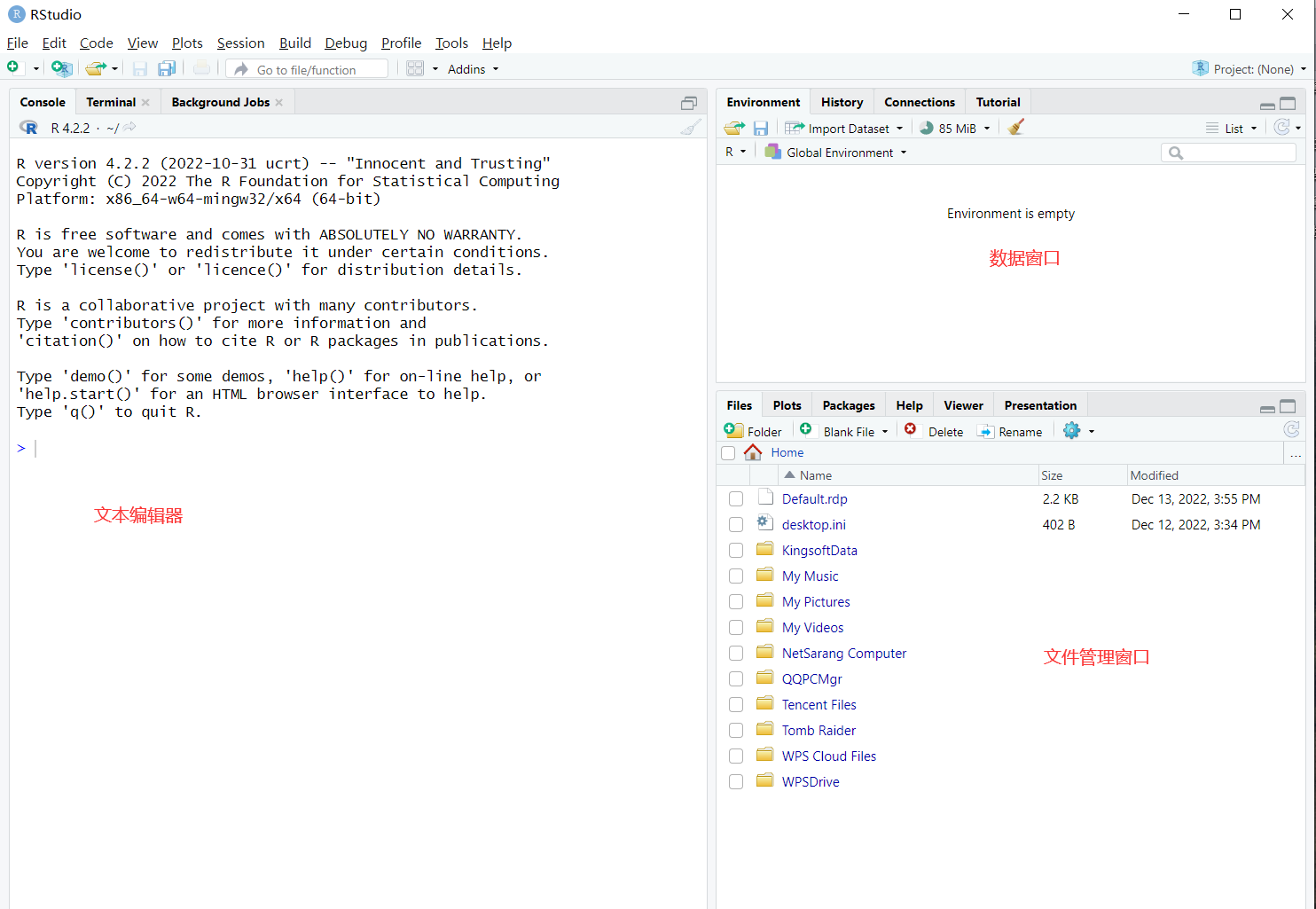Close the Background Jobs tab

point(279,103)
